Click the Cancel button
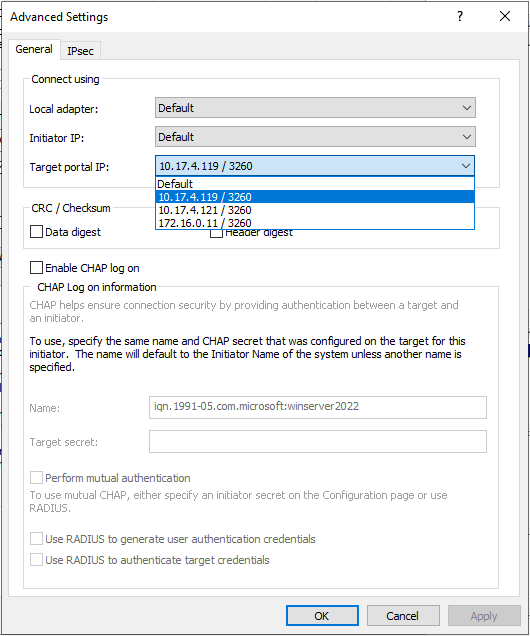The width and height of the screenshot is (530, 636). 403,616
